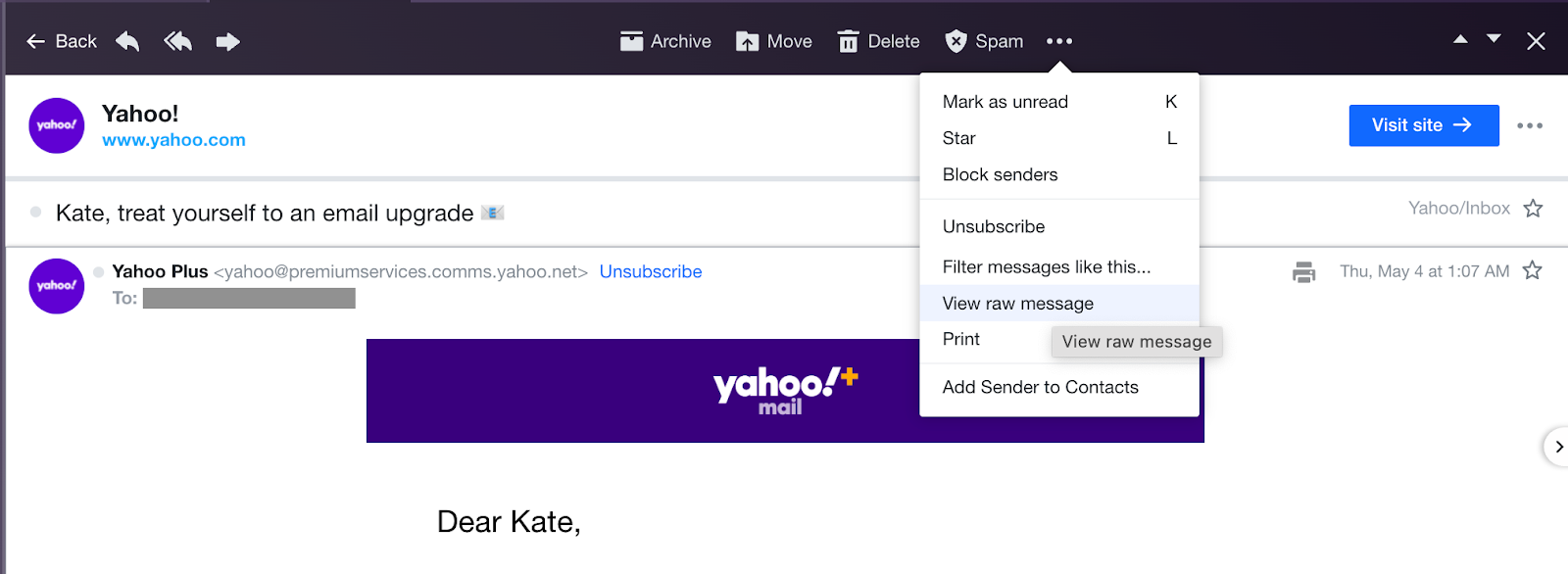Select Mark as unread in menu

point(1059,102)
